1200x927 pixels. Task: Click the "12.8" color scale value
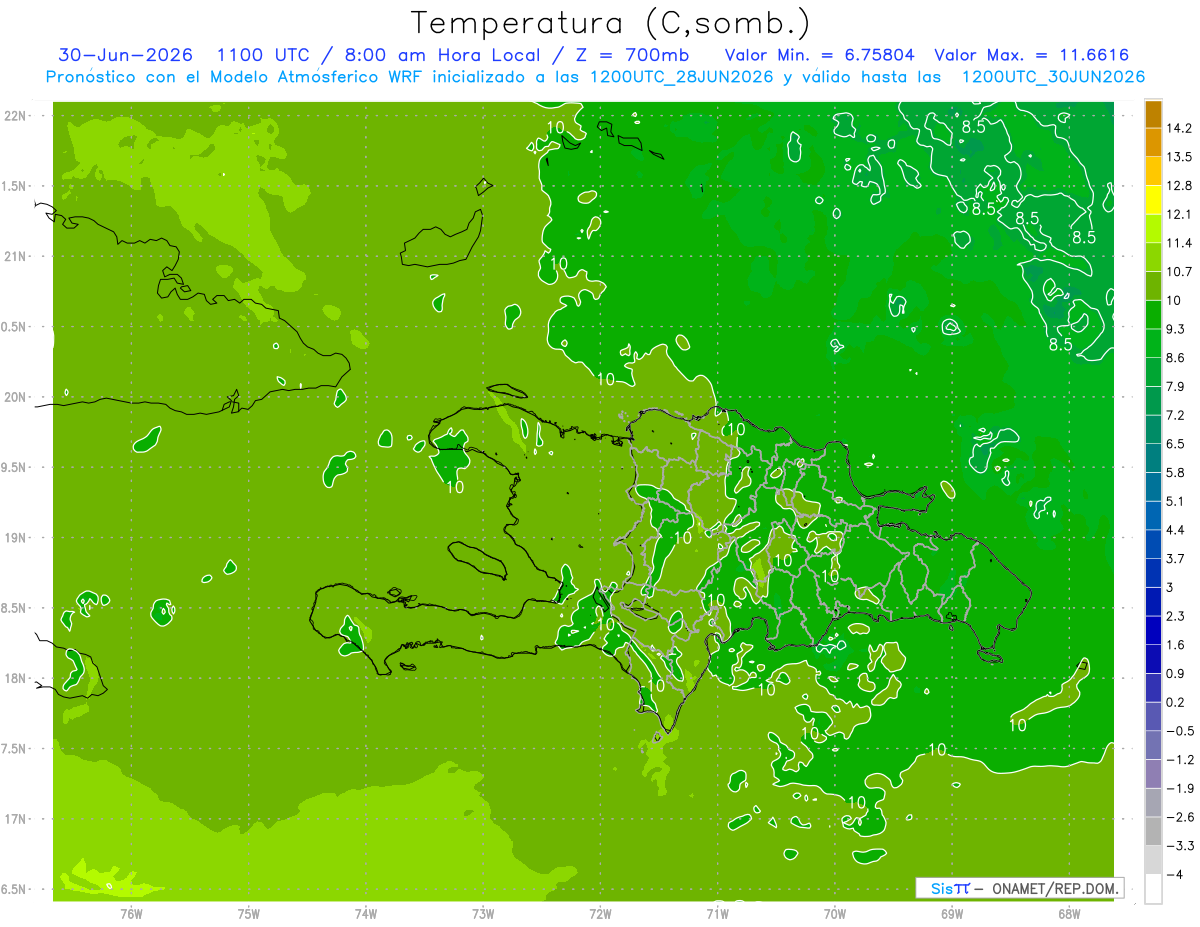click(x=1179, y=186)
